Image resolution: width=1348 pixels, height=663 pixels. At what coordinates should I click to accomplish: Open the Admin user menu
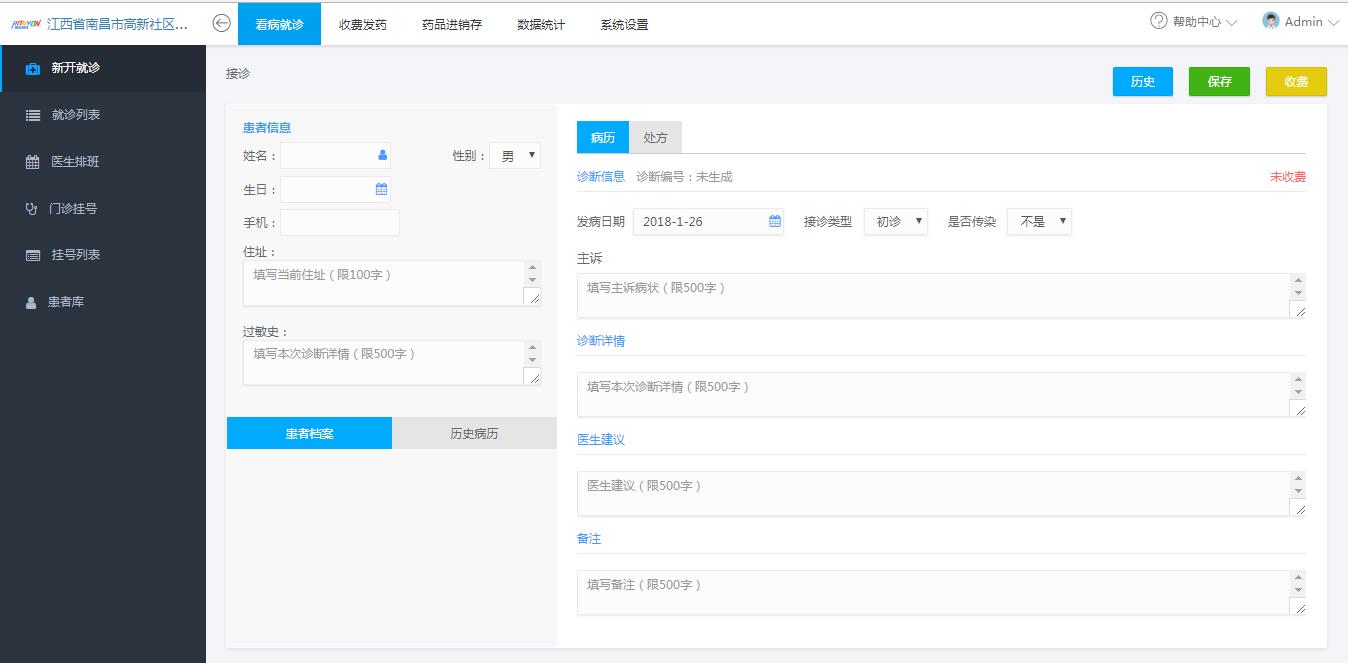click(x=1300, y=22)
